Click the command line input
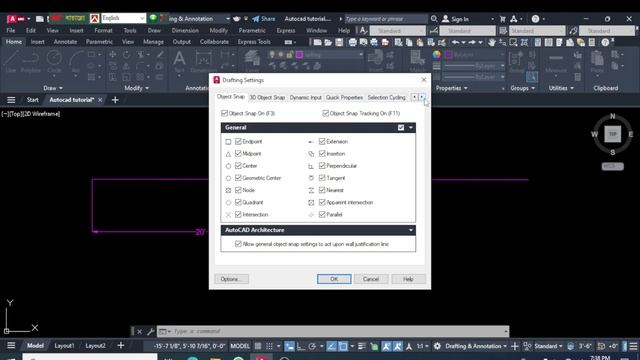 coord(333,331)
